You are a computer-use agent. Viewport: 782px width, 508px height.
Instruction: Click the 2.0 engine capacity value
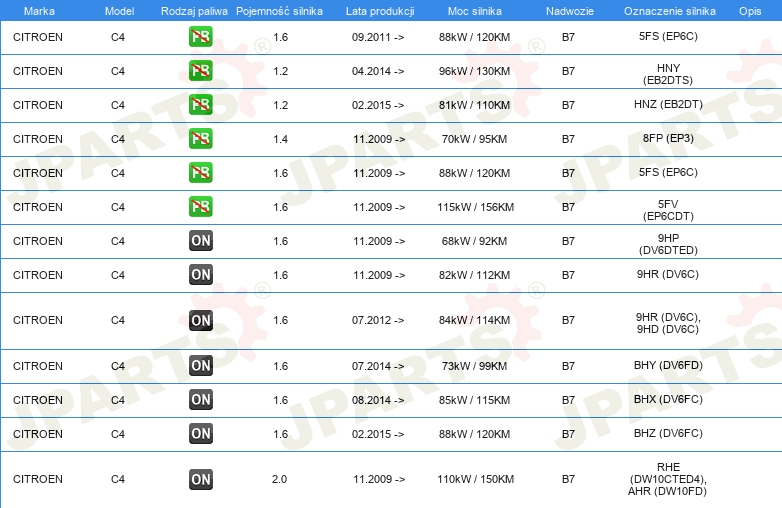(279, 479)
